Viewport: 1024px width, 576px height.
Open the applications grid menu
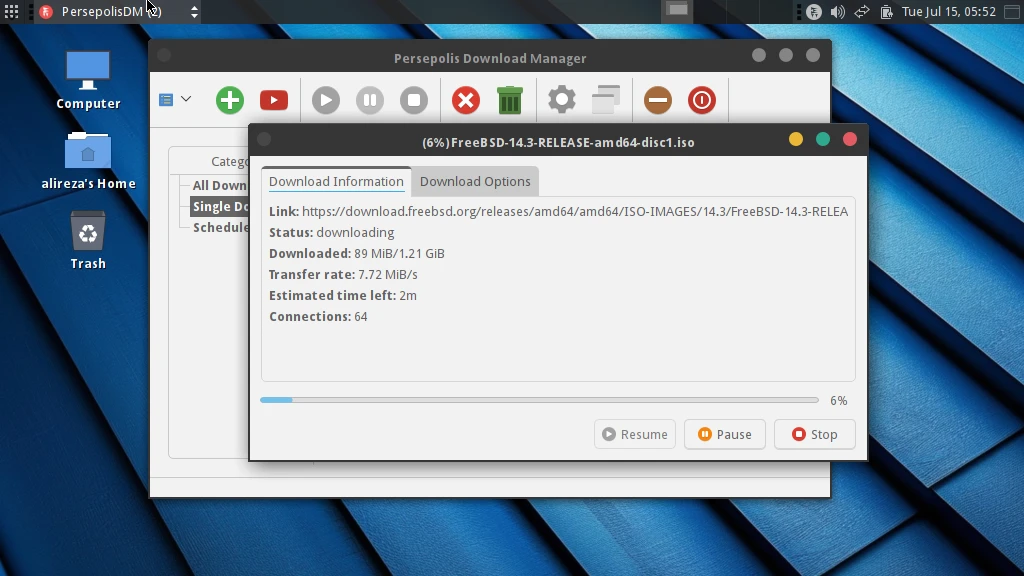coord(12,12)
